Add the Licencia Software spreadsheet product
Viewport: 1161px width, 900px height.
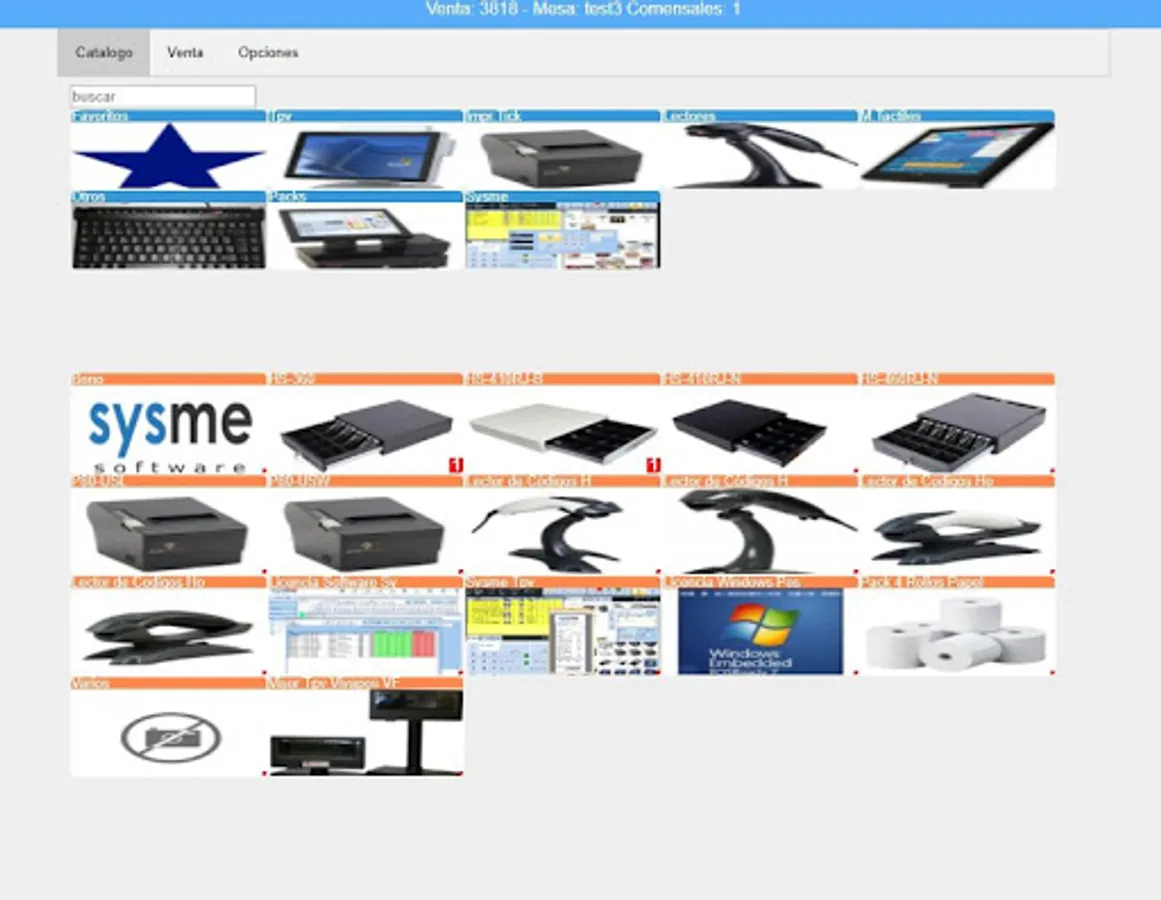pyautogui.click(x=366, y=626)
